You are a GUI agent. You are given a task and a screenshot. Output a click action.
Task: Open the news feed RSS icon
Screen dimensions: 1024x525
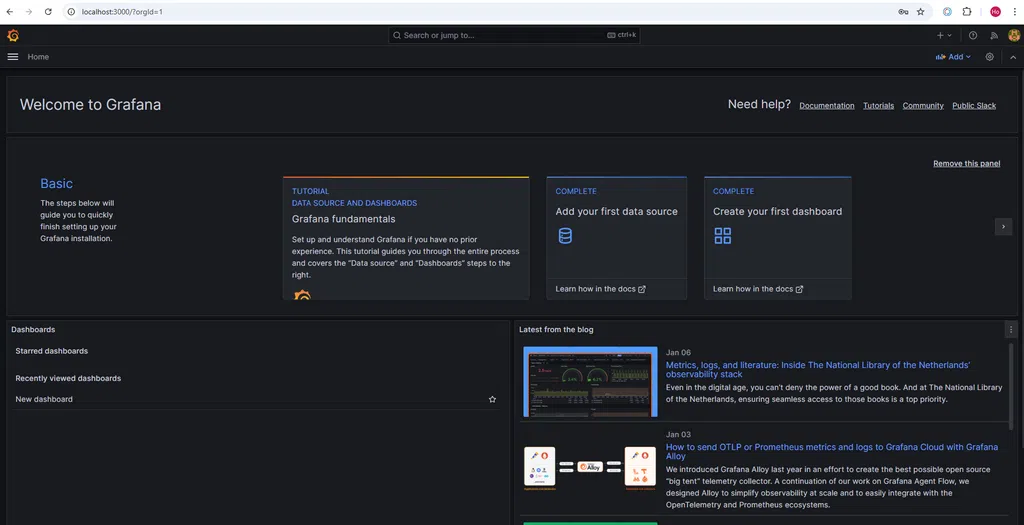(x=994, y=35)
